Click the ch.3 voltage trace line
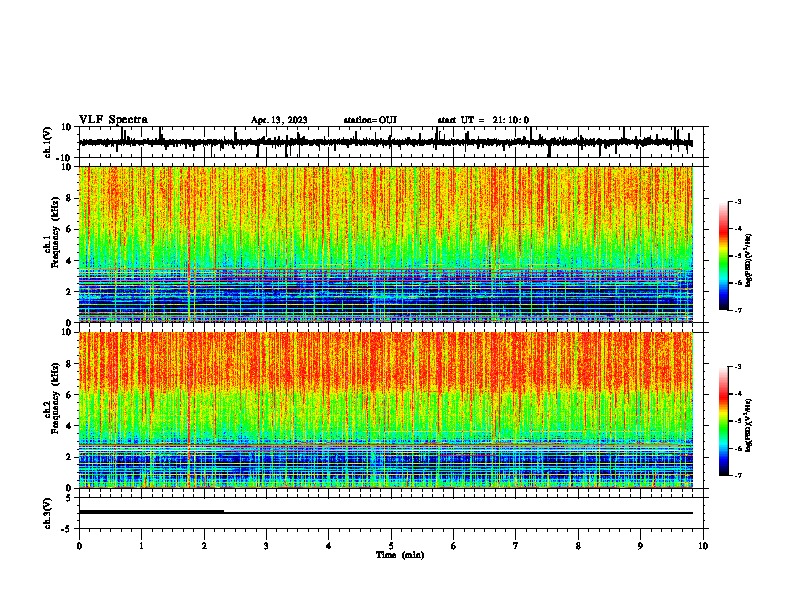 386,513
